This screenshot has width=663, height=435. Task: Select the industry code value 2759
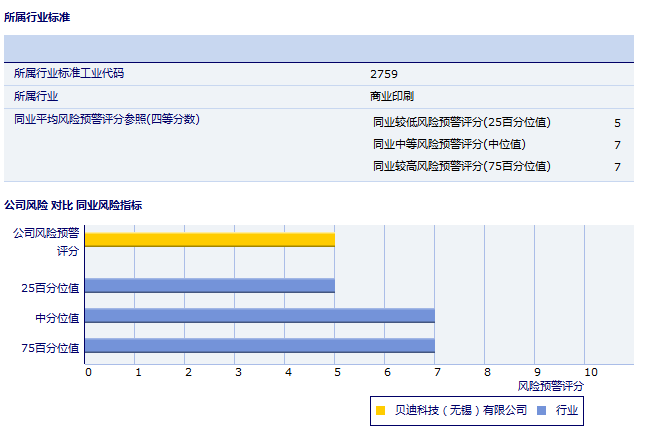point(384,74)
